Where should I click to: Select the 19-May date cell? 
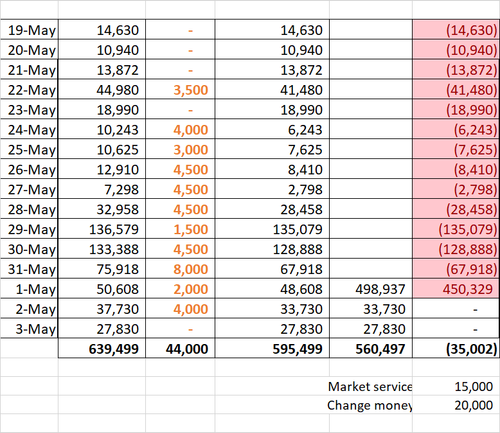pos(29,30)
